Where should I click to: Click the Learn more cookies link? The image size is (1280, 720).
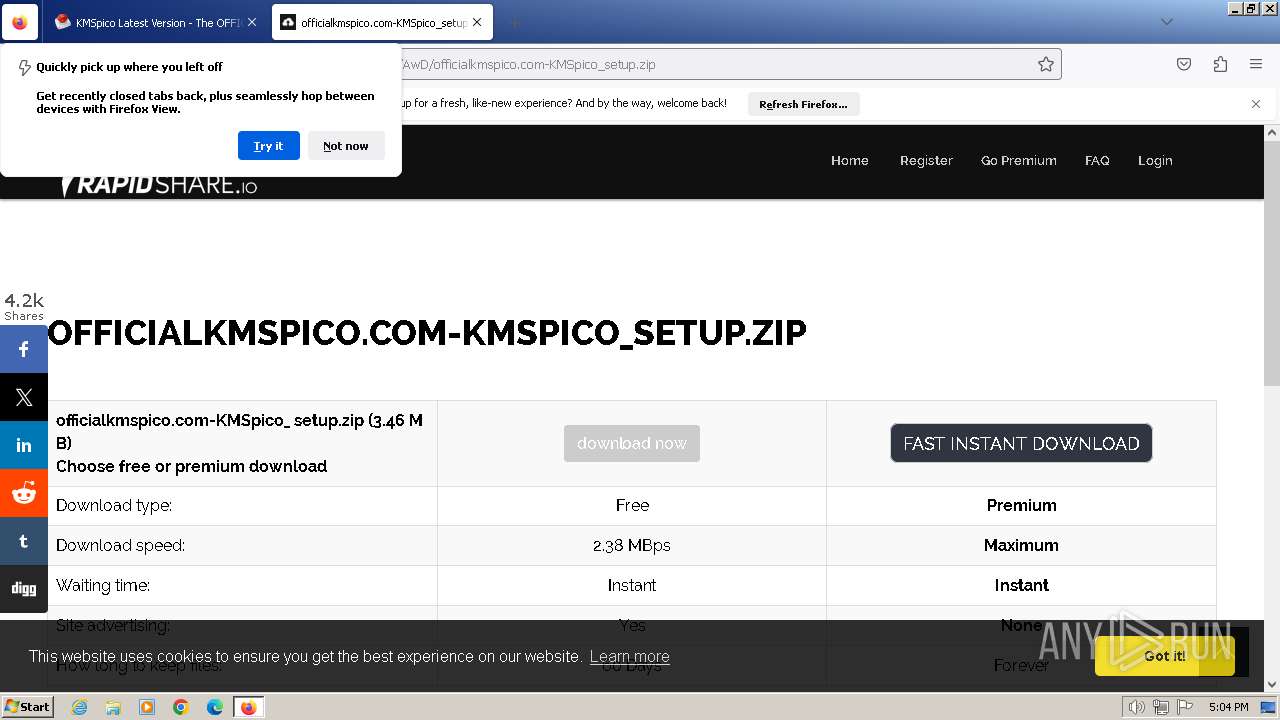tap(629, 657)
